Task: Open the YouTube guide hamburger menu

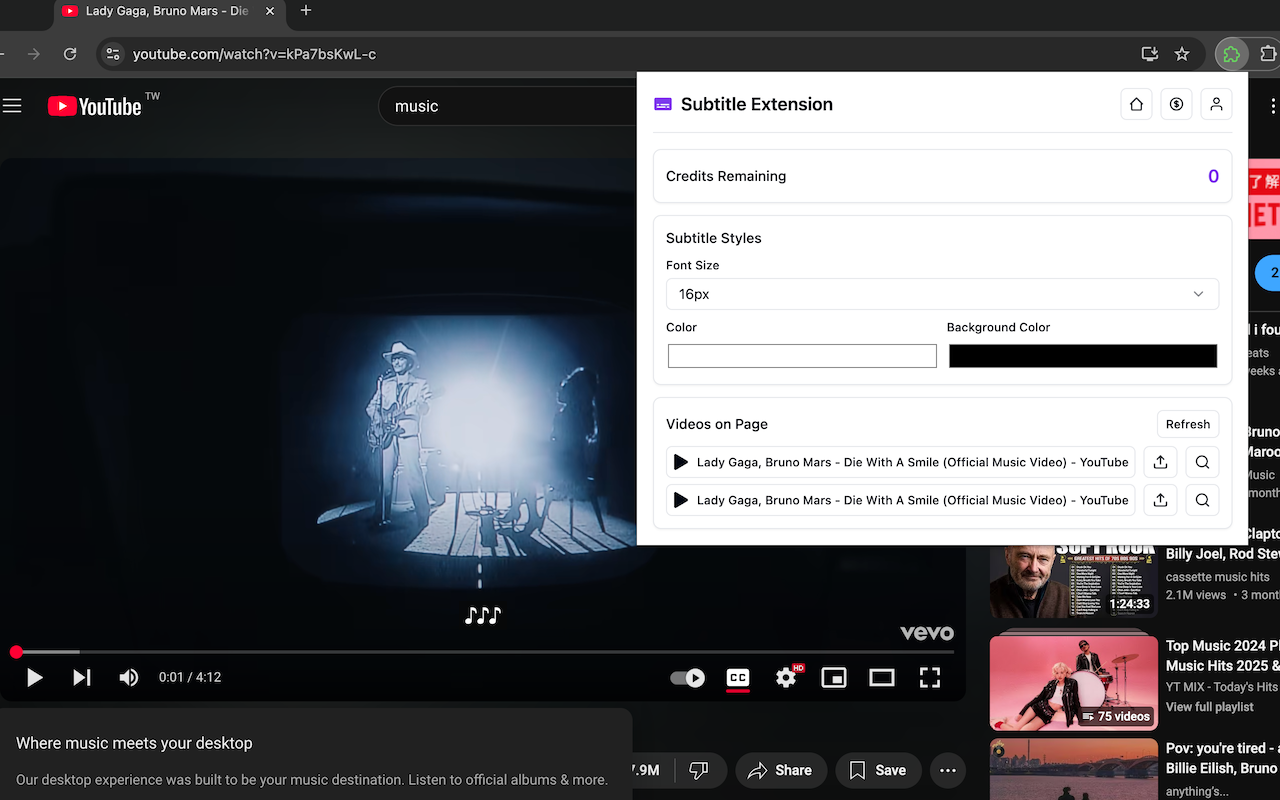Action: (x=12, y=105)
